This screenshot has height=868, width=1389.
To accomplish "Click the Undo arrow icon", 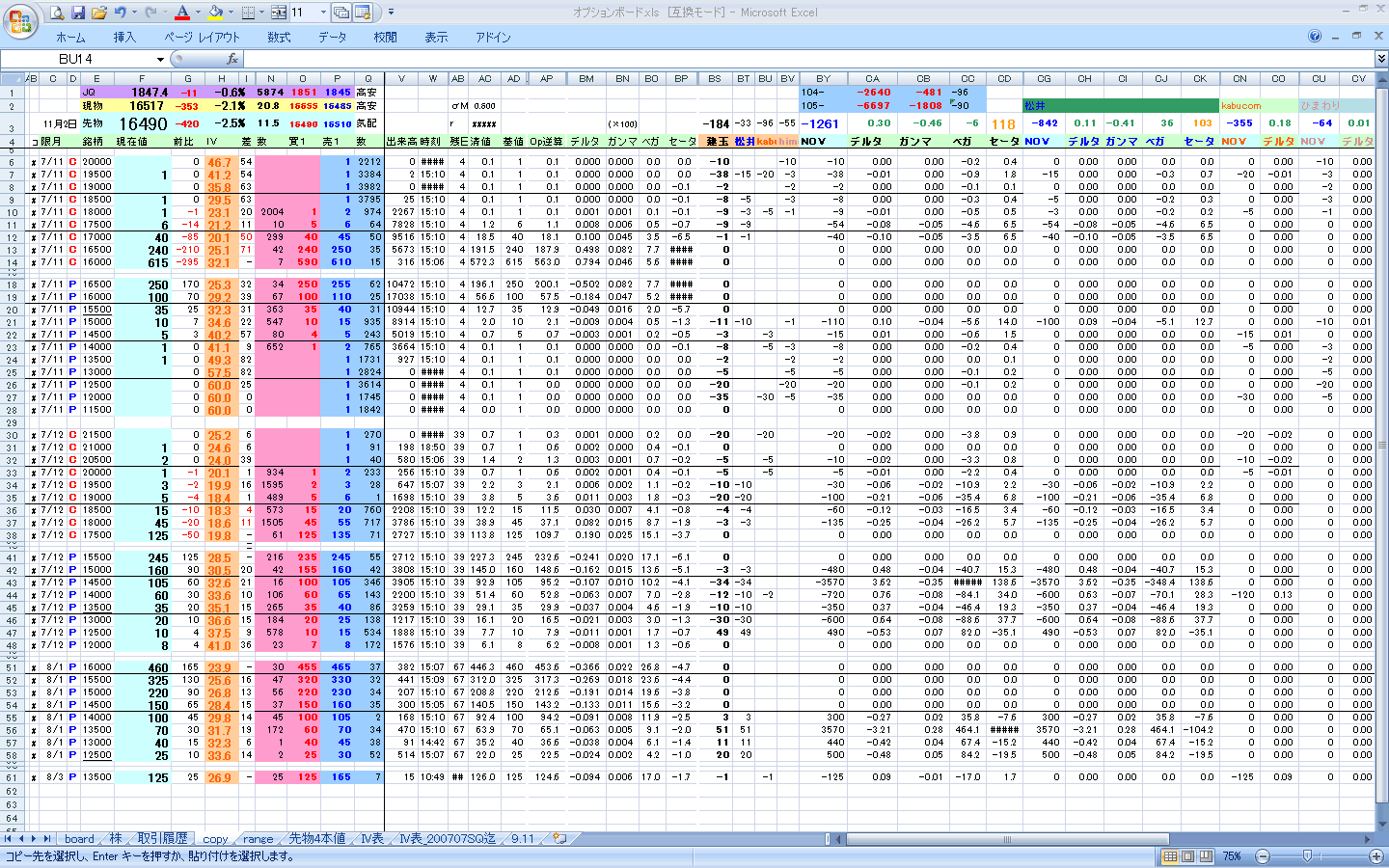I will (x=121, y=13).
